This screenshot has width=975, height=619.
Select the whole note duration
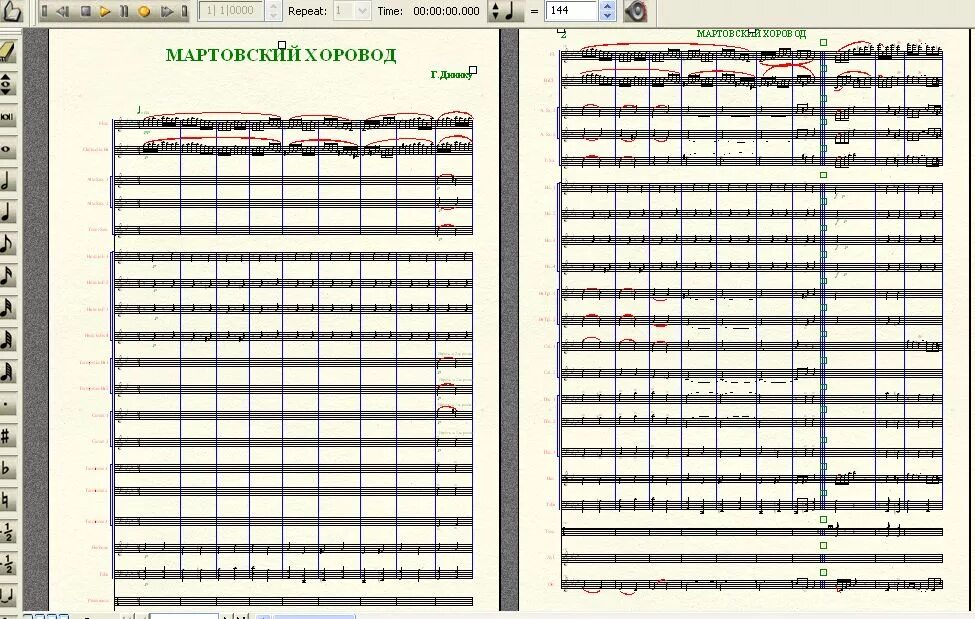(x=7, y=149)
